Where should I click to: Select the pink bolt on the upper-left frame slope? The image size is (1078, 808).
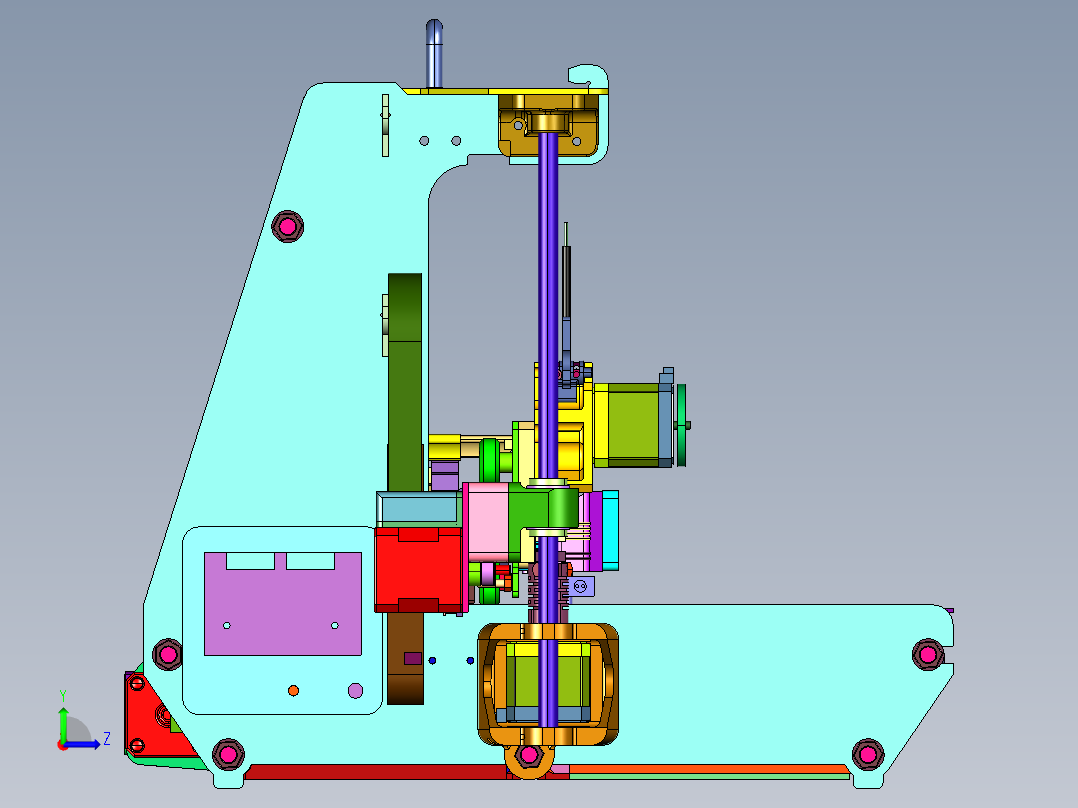(287, 226)
